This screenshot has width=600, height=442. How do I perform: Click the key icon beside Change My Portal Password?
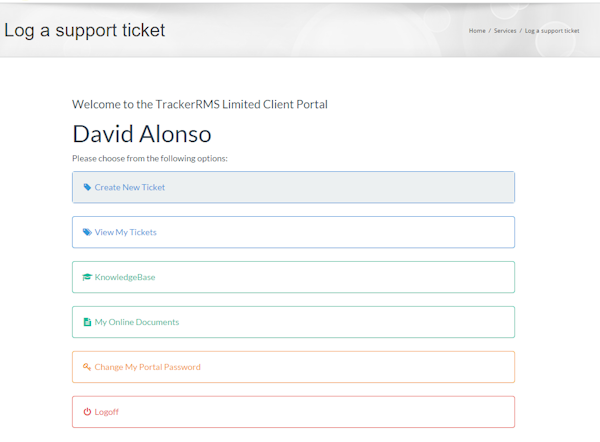click(87, 367)
